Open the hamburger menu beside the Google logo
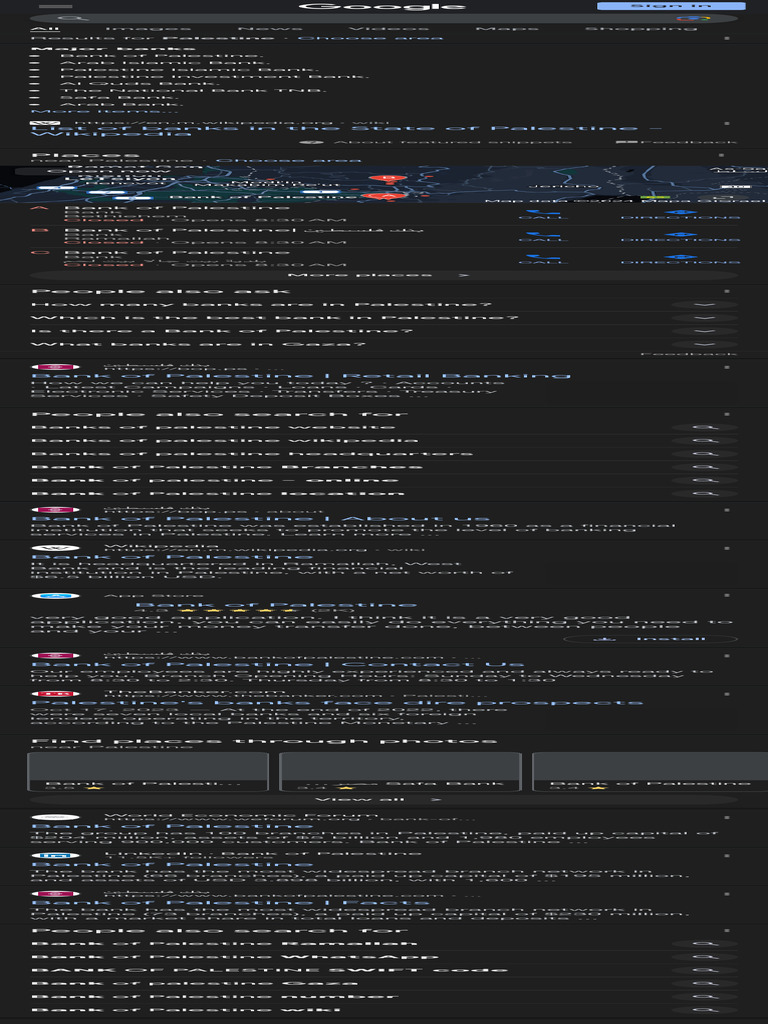768x1024 pixels. [56, 7]
